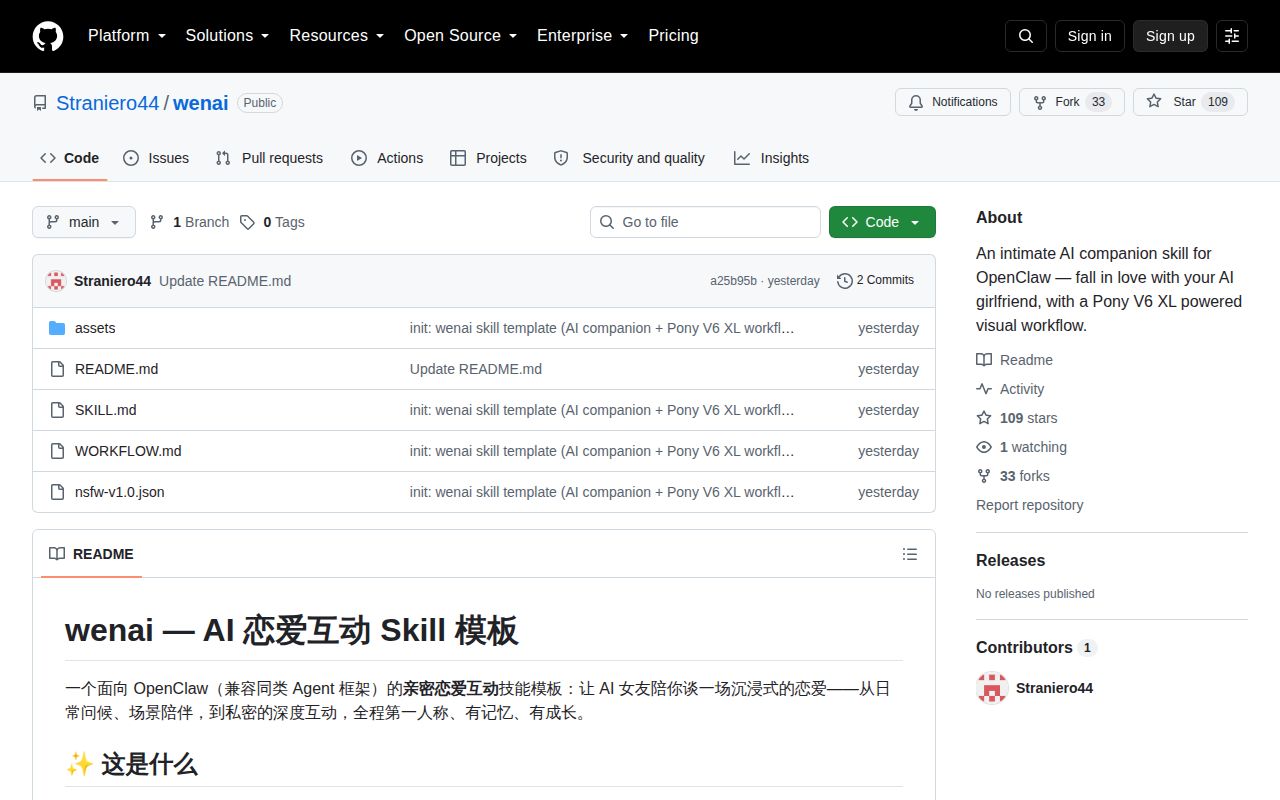The width and height of the screenshot is (1280, 800).
Task: Open the Straniero44 owner link
Action: [108, 103]
